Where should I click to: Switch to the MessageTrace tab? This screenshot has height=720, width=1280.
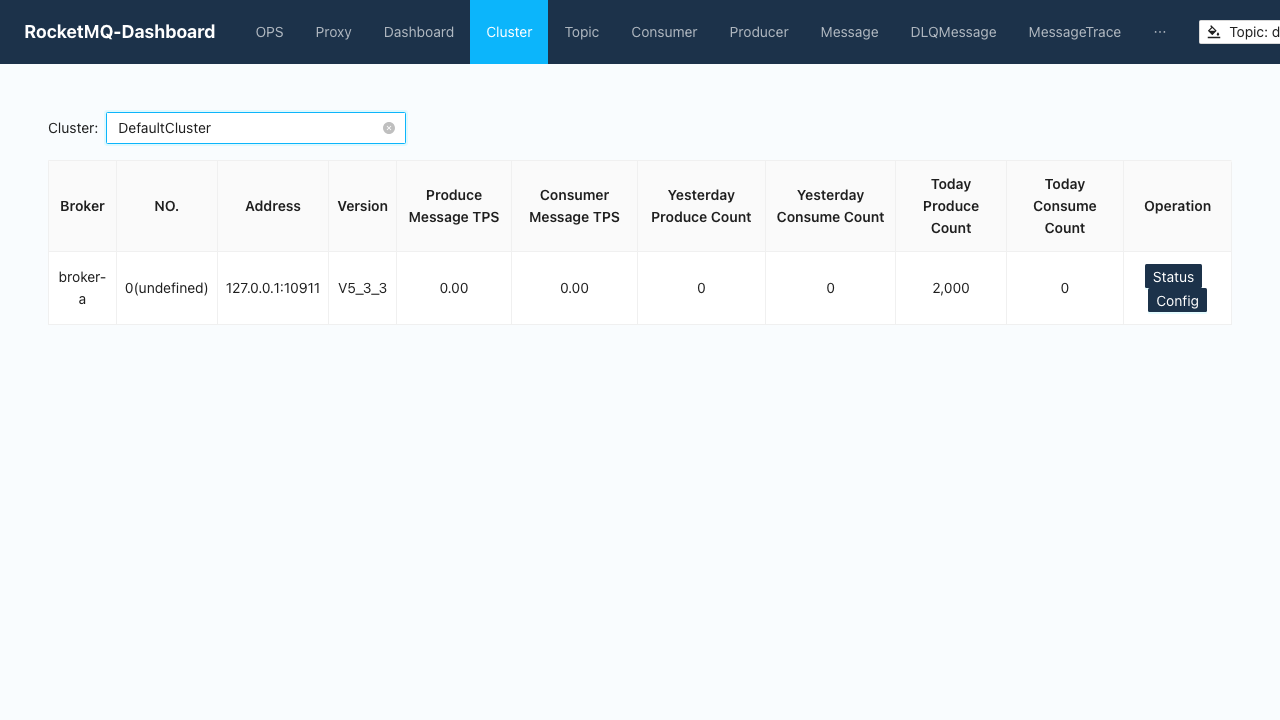tap(1075, 32)
